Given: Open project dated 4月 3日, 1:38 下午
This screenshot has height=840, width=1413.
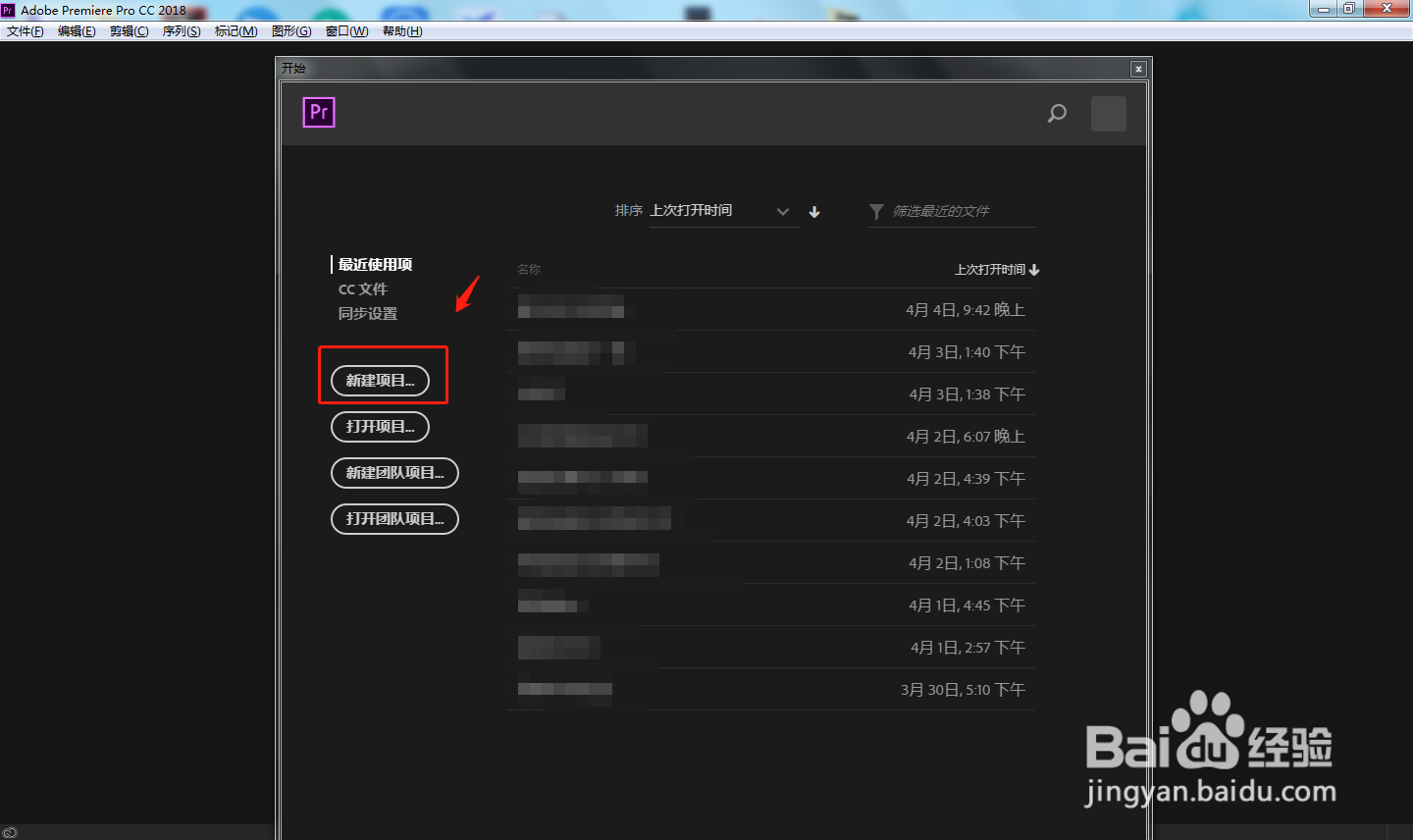Looking at the screenshot, I should [x=772, y=394].
